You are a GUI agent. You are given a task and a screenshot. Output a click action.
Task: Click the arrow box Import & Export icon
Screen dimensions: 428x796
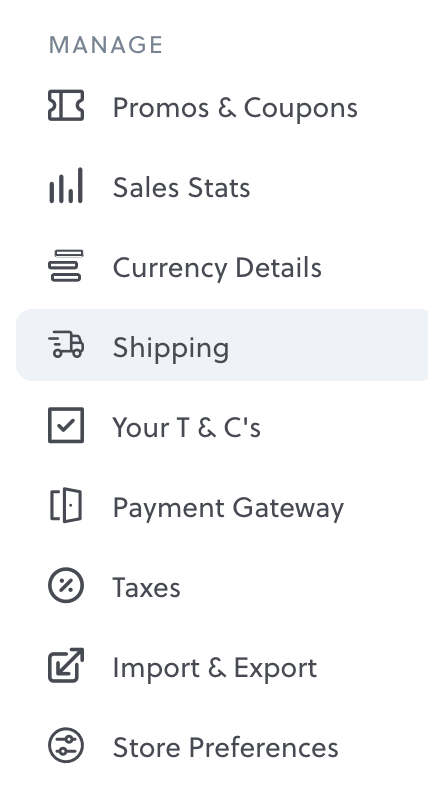click(66, 665)
